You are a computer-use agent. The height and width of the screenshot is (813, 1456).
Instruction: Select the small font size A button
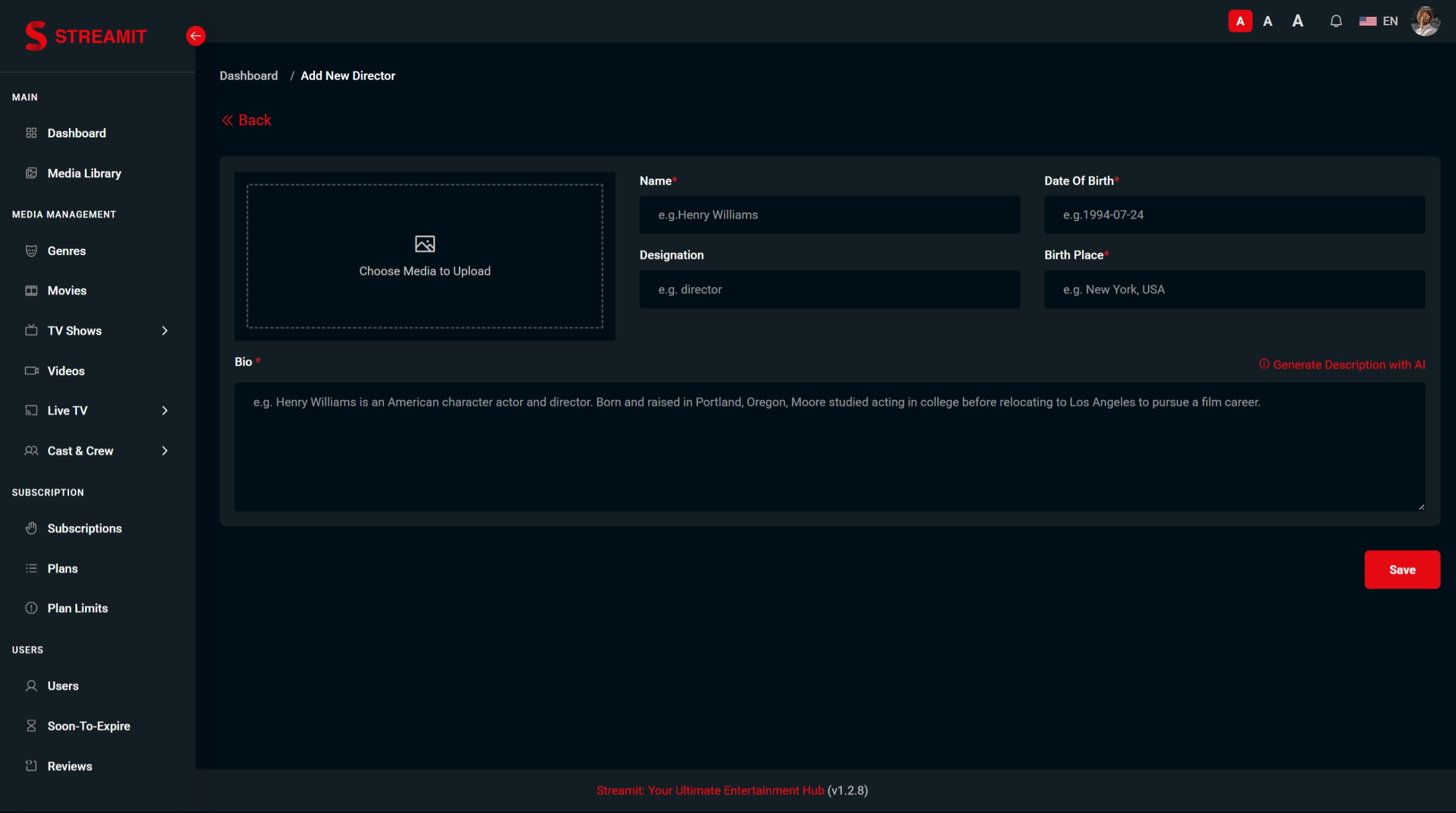coord(1240,21)
